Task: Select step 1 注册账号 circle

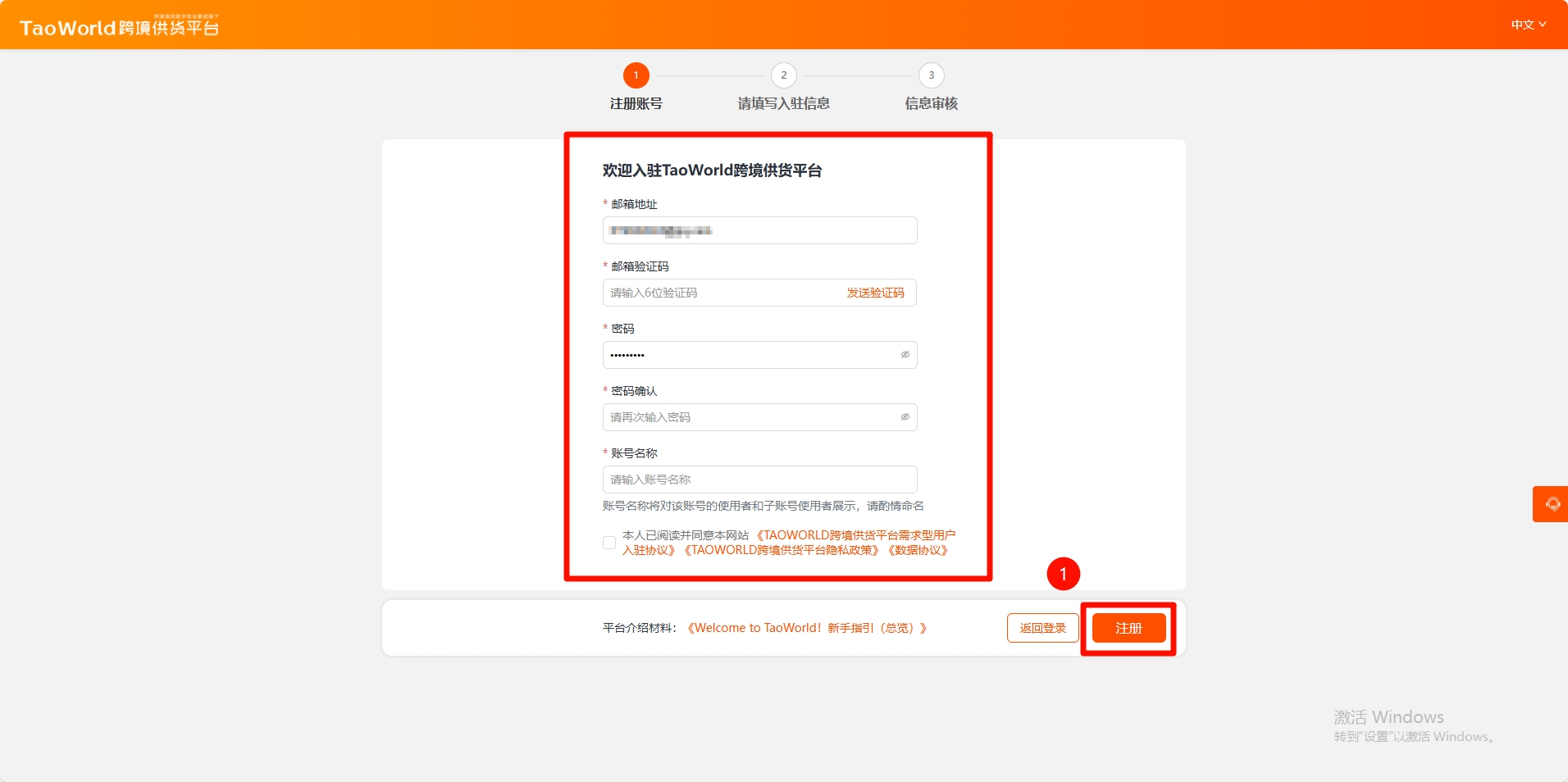Action: tap(636, 75)
